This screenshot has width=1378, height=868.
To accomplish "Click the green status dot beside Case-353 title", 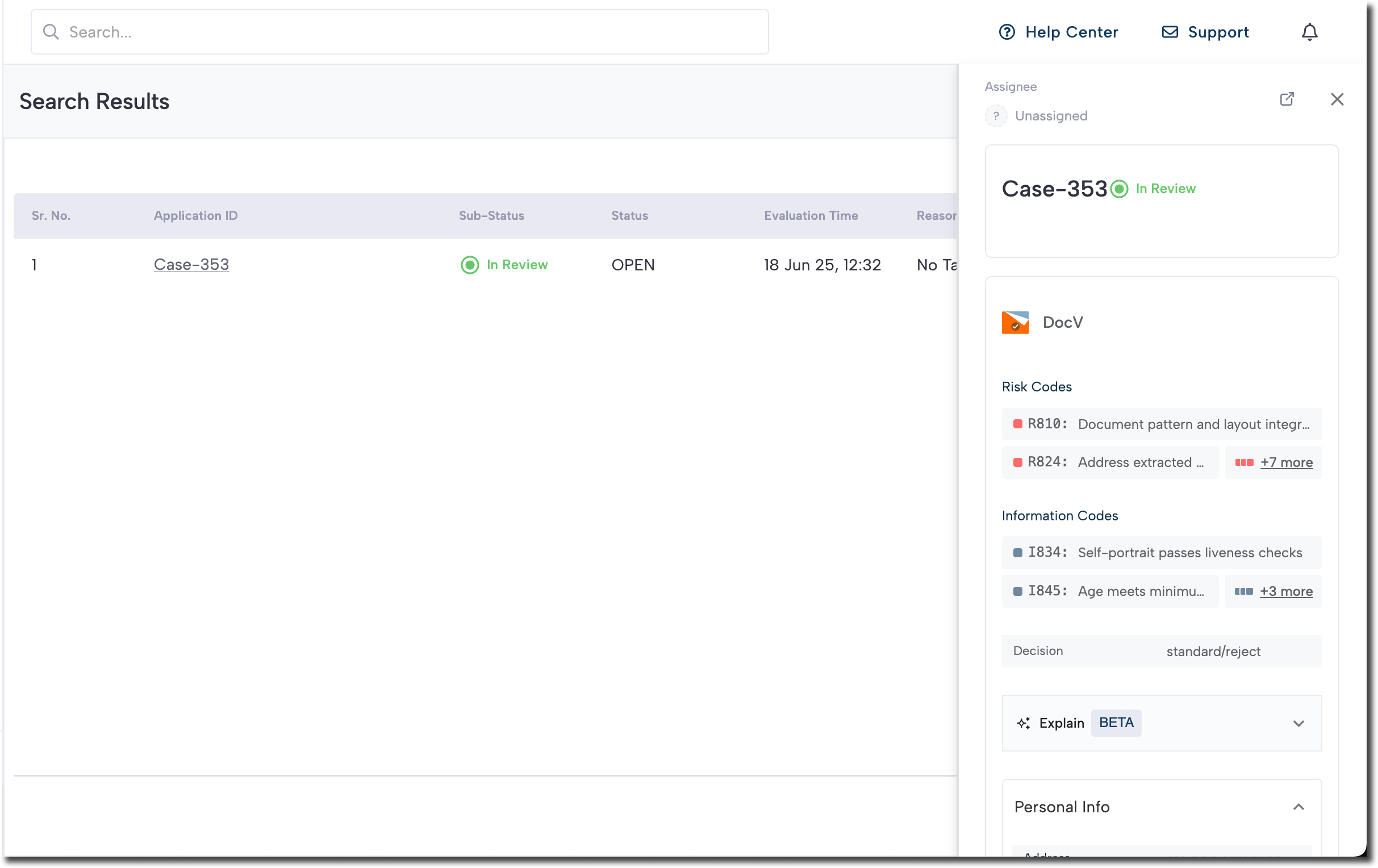I will click(x=1120, y=189).
